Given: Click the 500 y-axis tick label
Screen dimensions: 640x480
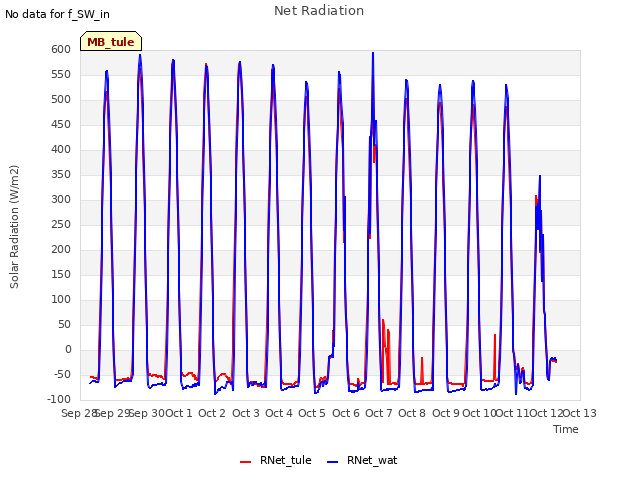Looking at the screenshot, I should 61,100.
